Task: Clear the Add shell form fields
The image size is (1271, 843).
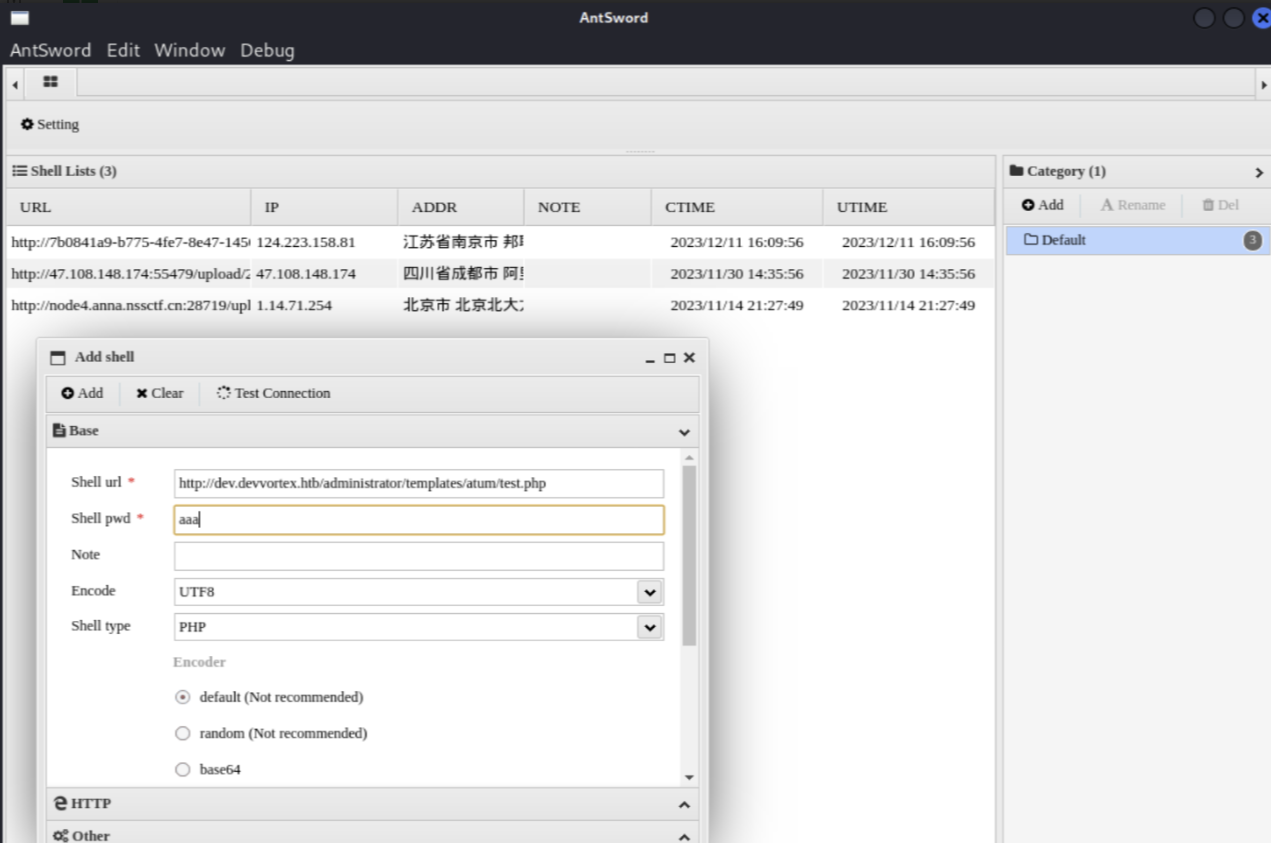Action: coord(160,393)
